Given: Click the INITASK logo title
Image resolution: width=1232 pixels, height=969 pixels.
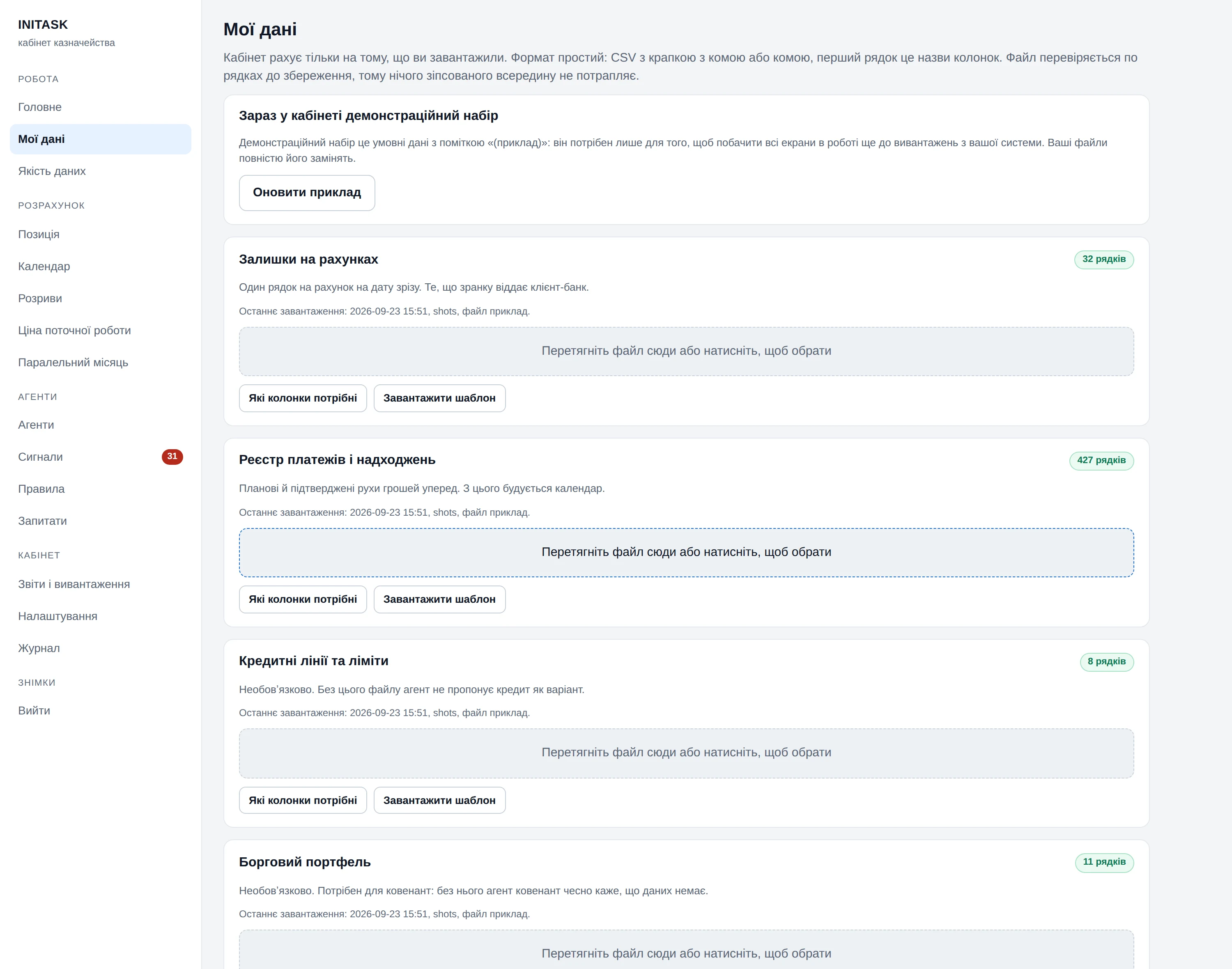Looking at the screenshot, I should coord(43,24).
